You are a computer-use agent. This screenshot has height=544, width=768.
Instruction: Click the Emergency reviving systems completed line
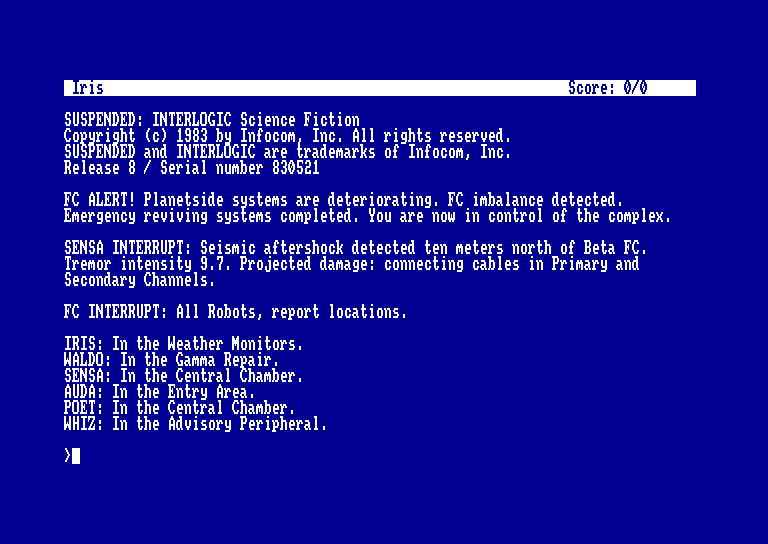point(367,216)
